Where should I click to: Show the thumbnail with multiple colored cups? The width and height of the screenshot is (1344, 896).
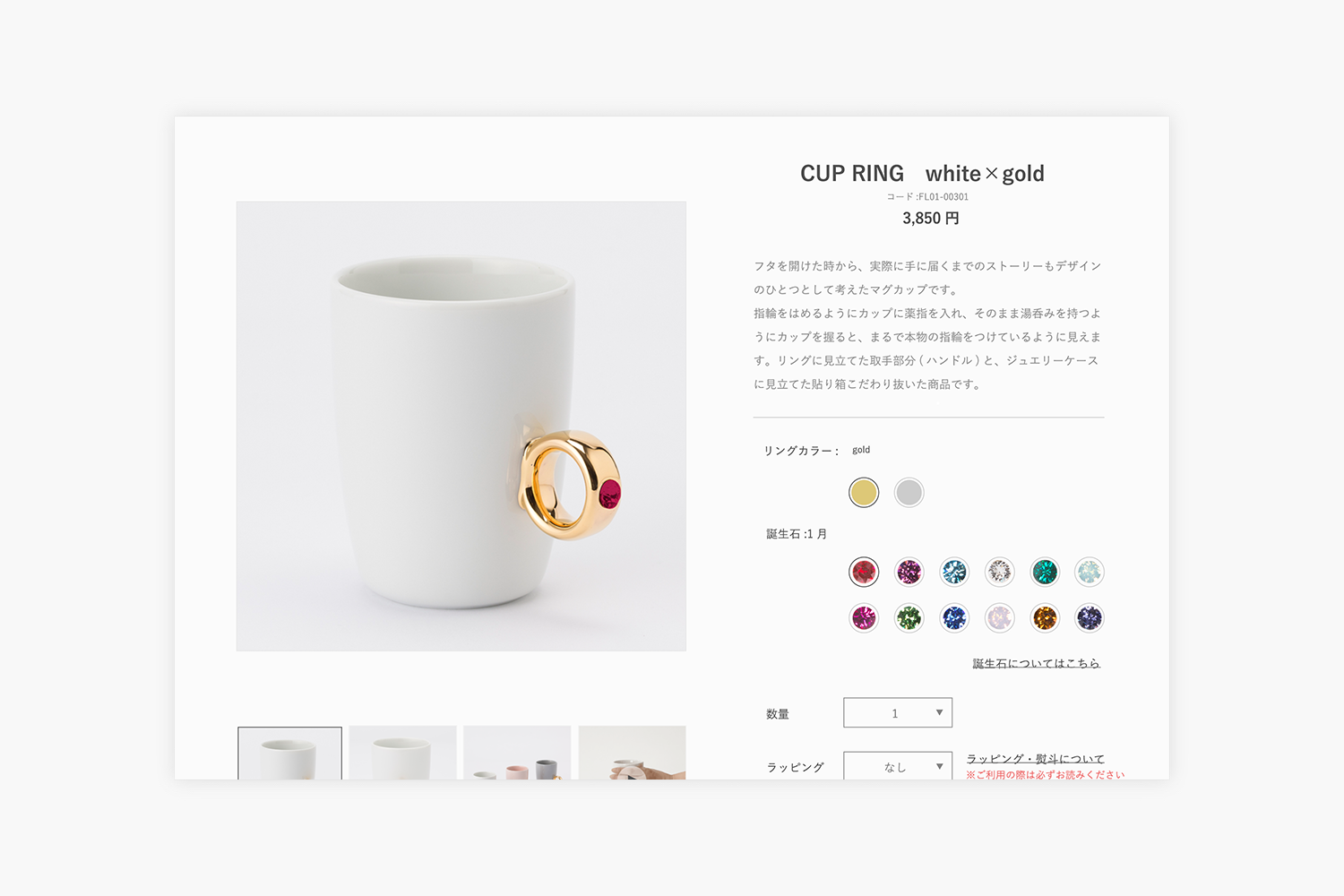517,753
